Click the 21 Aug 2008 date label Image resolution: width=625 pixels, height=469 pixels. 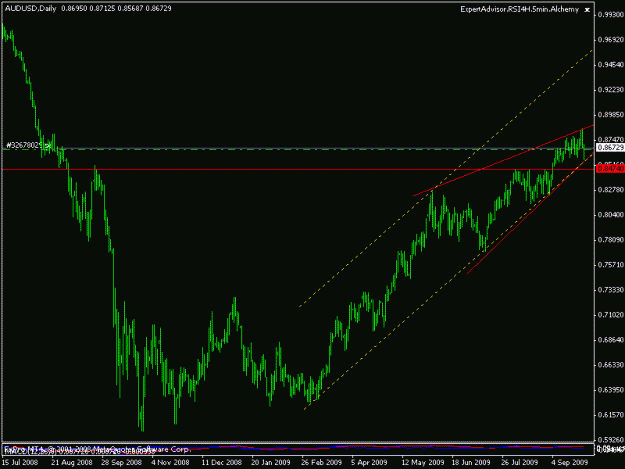pyautogui.click(x=72, y=463)
